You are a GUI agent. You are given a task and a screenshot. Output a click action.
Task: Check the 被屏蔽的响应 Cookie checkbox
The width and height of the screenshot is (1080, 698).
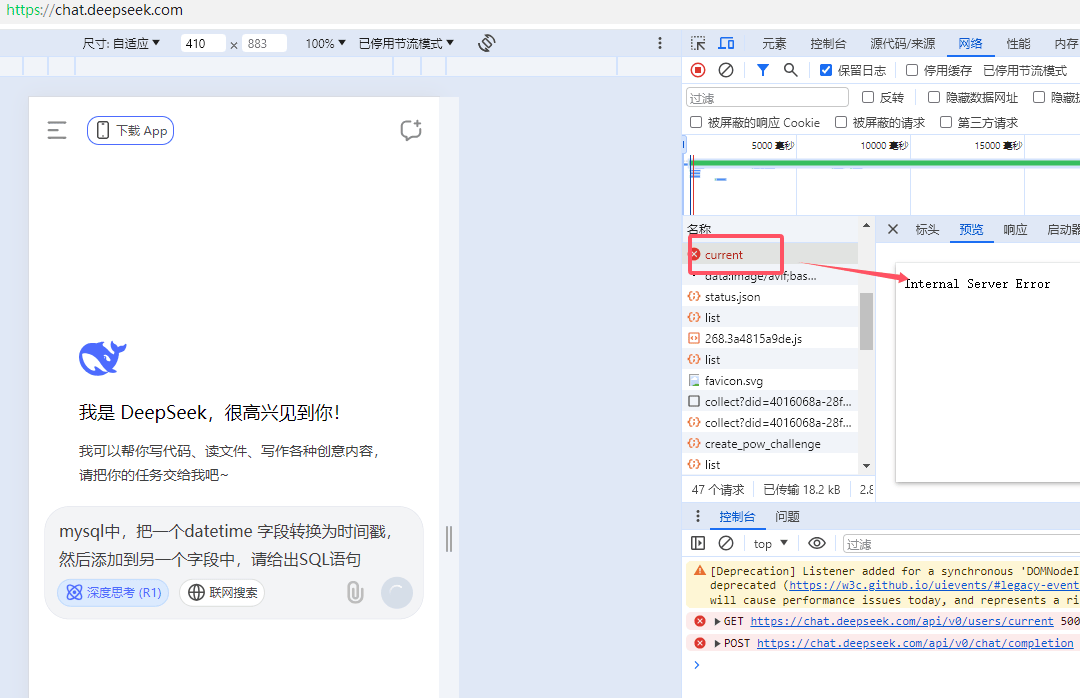696,122
